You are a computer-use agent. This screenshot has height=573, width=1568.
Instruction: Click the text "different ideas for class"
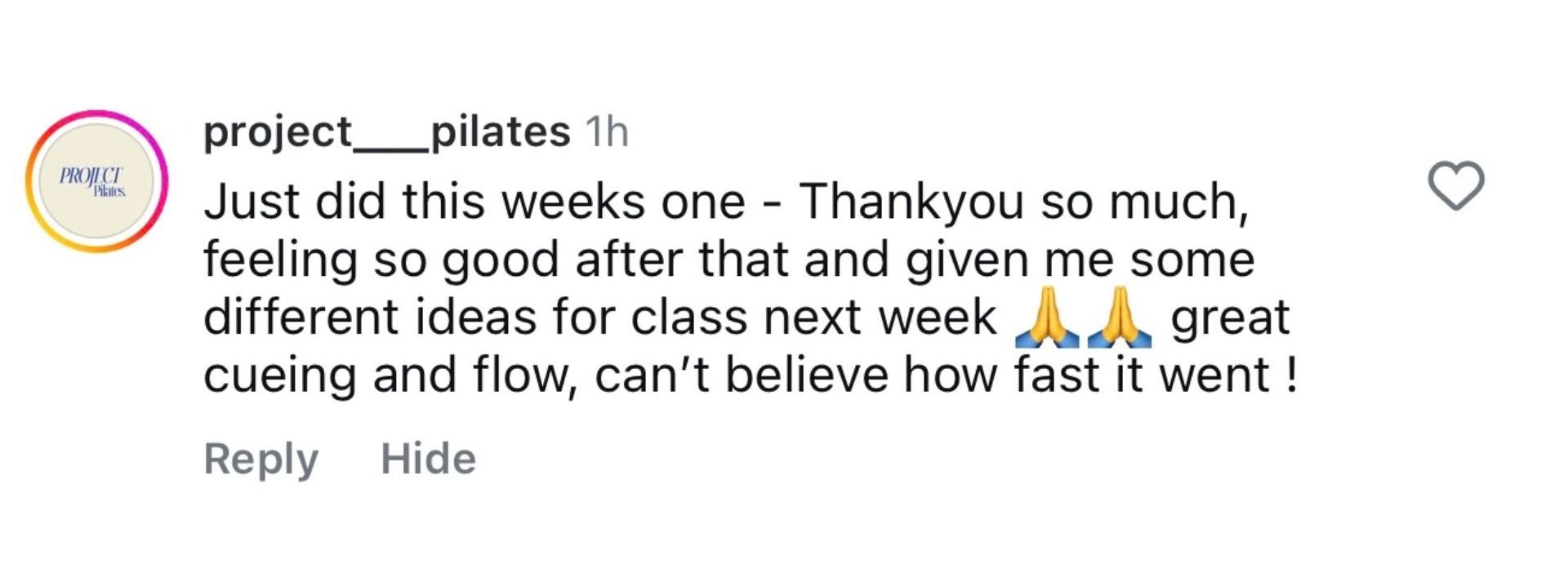[475, 318]
